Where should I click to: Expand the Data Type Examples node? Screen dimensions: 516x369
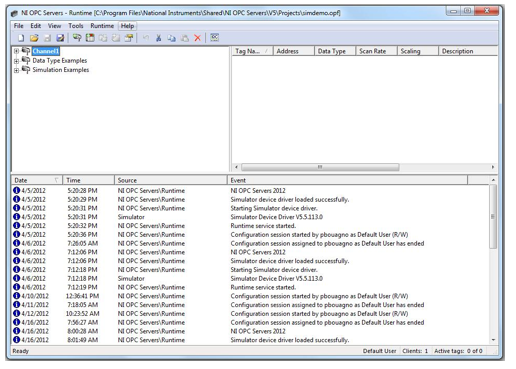[16, 61]
